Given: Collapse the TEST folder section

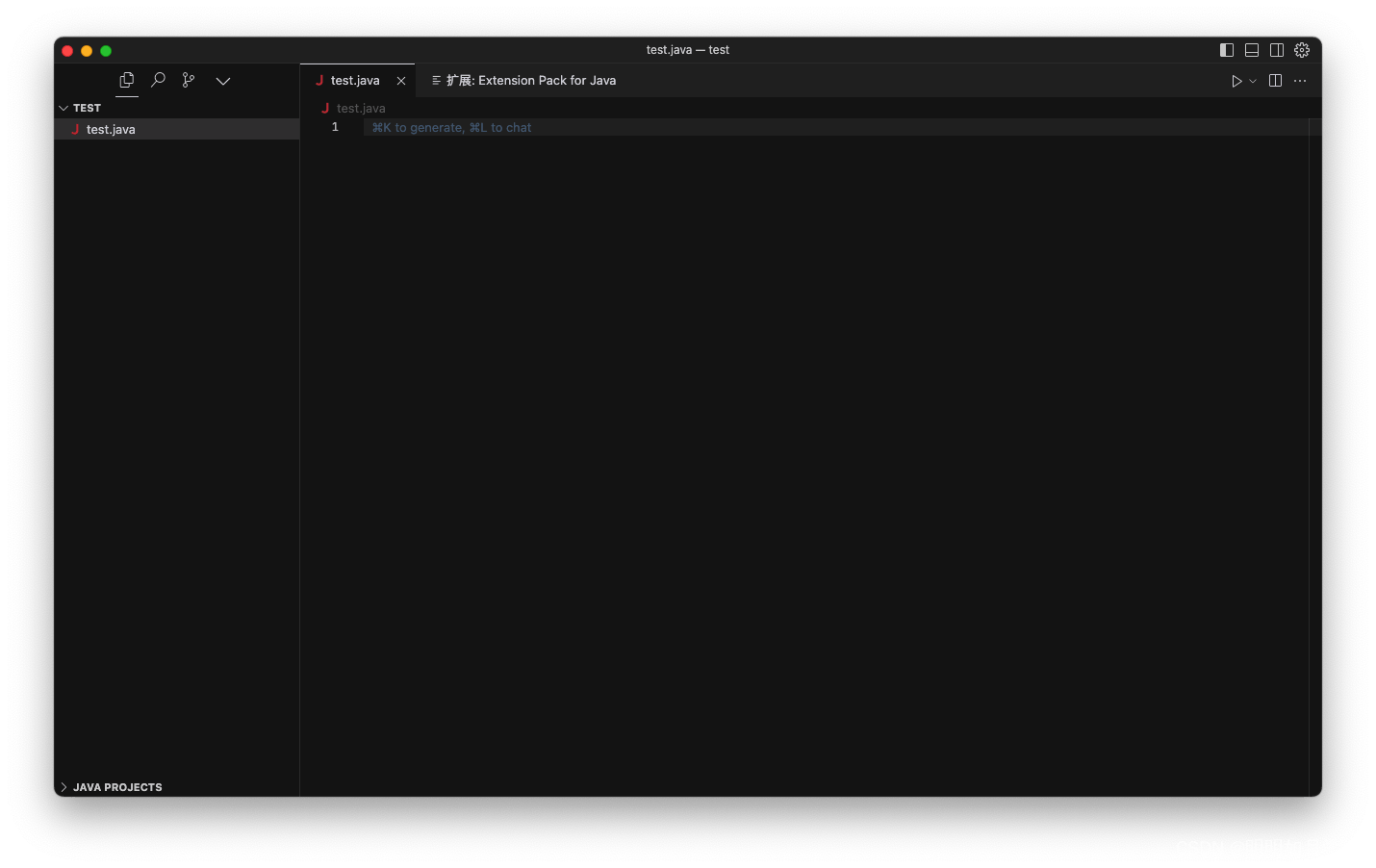Looking at the screenshot, I should (x=176, y=108).
